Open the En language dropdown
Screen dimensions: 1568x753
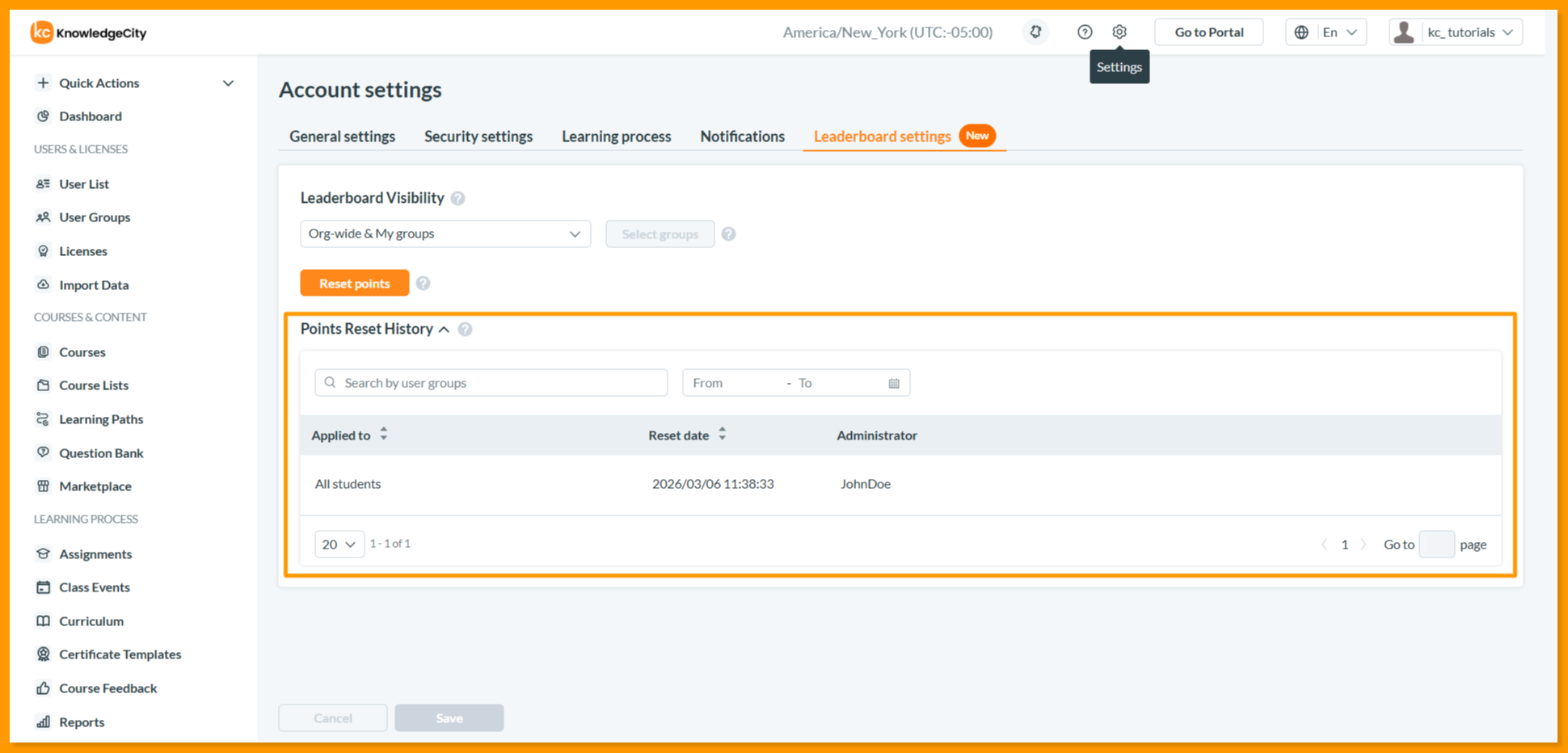[1326, 32]
